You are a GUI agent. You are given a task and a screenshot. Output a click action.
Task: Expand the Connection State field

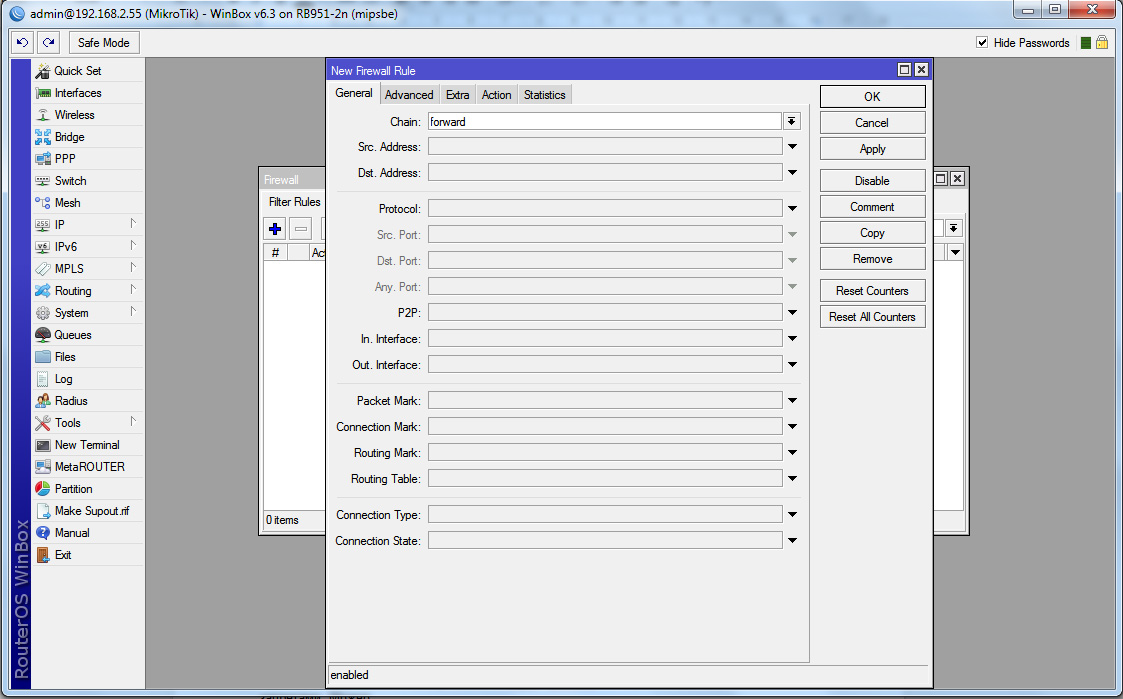click(x=792, y=541)
